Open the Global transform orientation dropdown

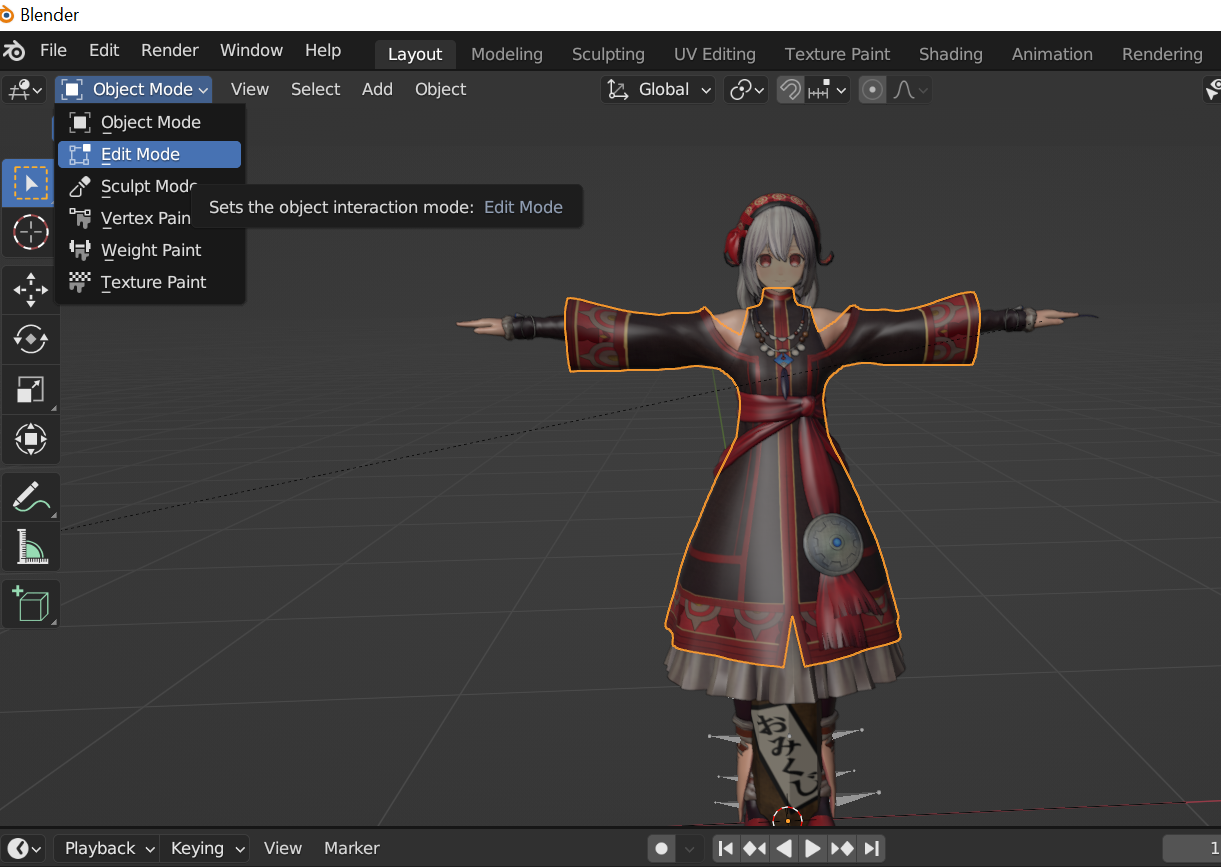tap(658, 90)
